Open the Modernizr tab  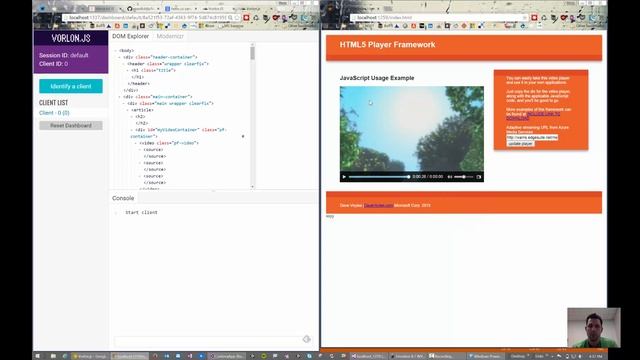pos(170,36)
